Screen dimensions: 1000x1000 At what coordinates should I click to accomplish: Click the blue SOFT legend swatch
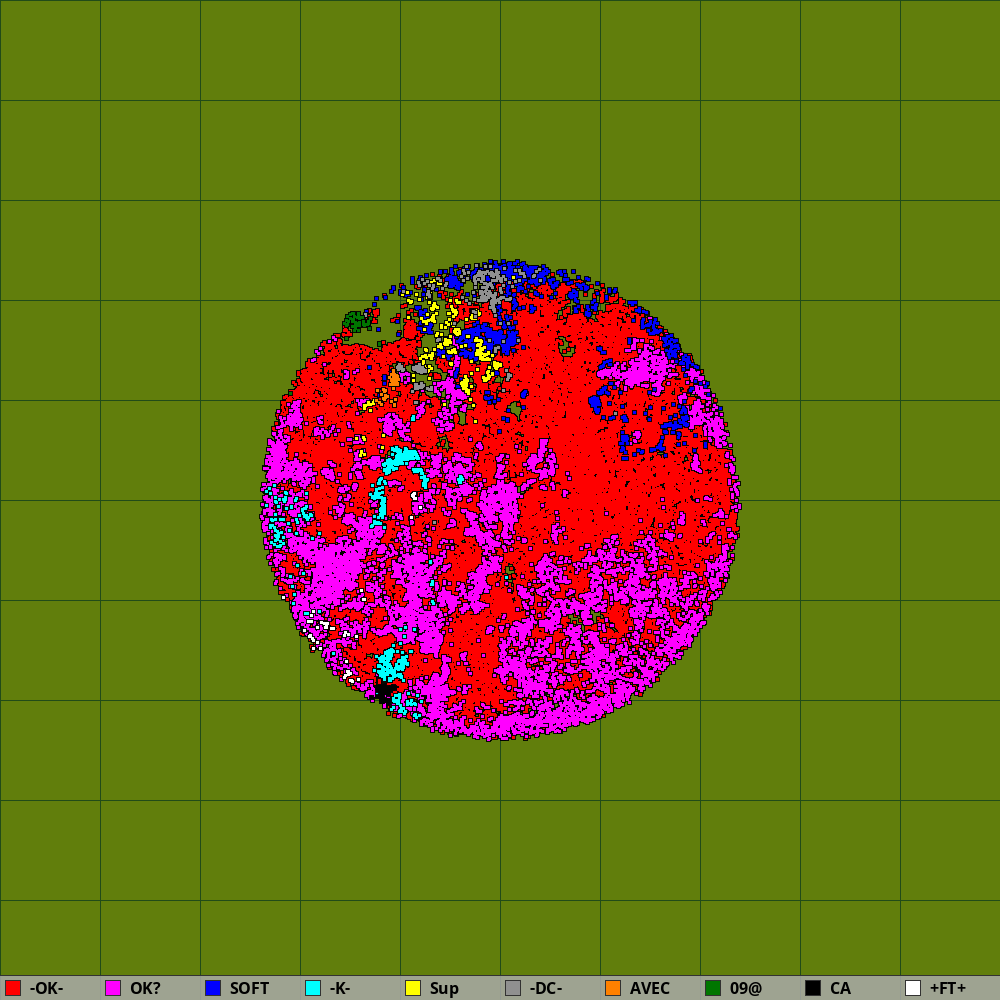[x=213, y=988]
